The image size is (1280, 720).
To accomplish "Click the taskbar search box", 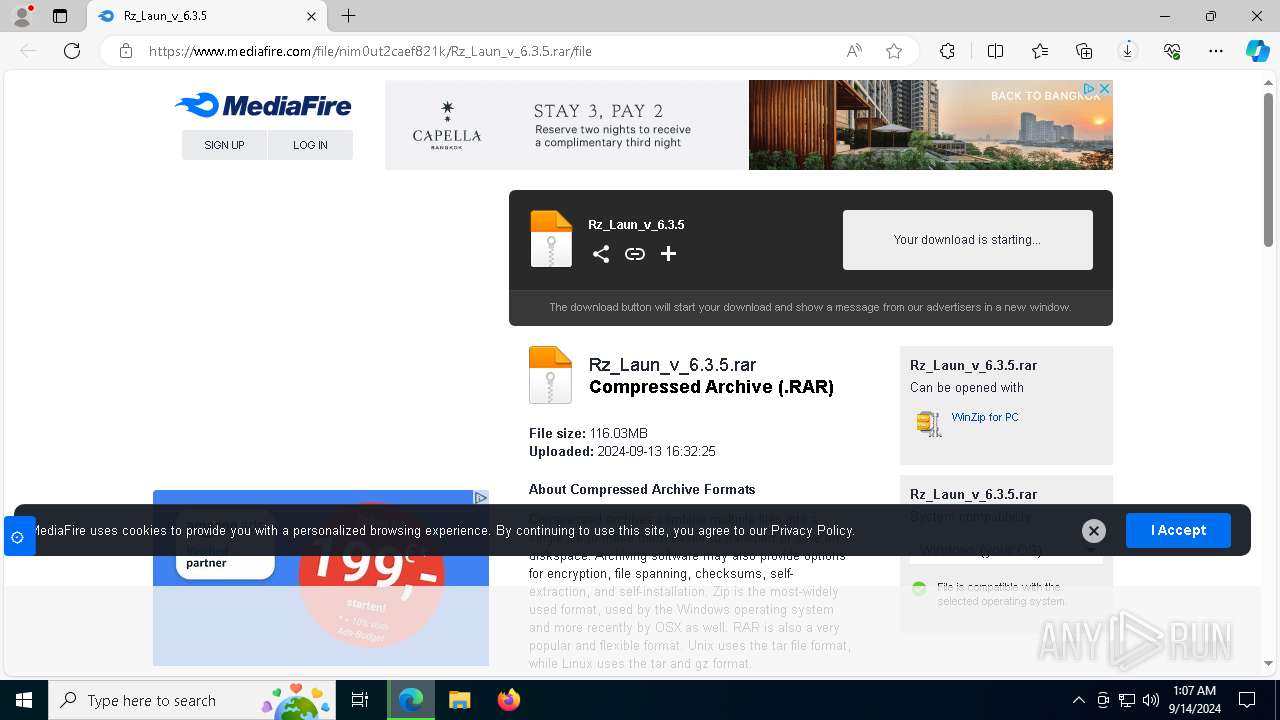I will tap(192, 700).
